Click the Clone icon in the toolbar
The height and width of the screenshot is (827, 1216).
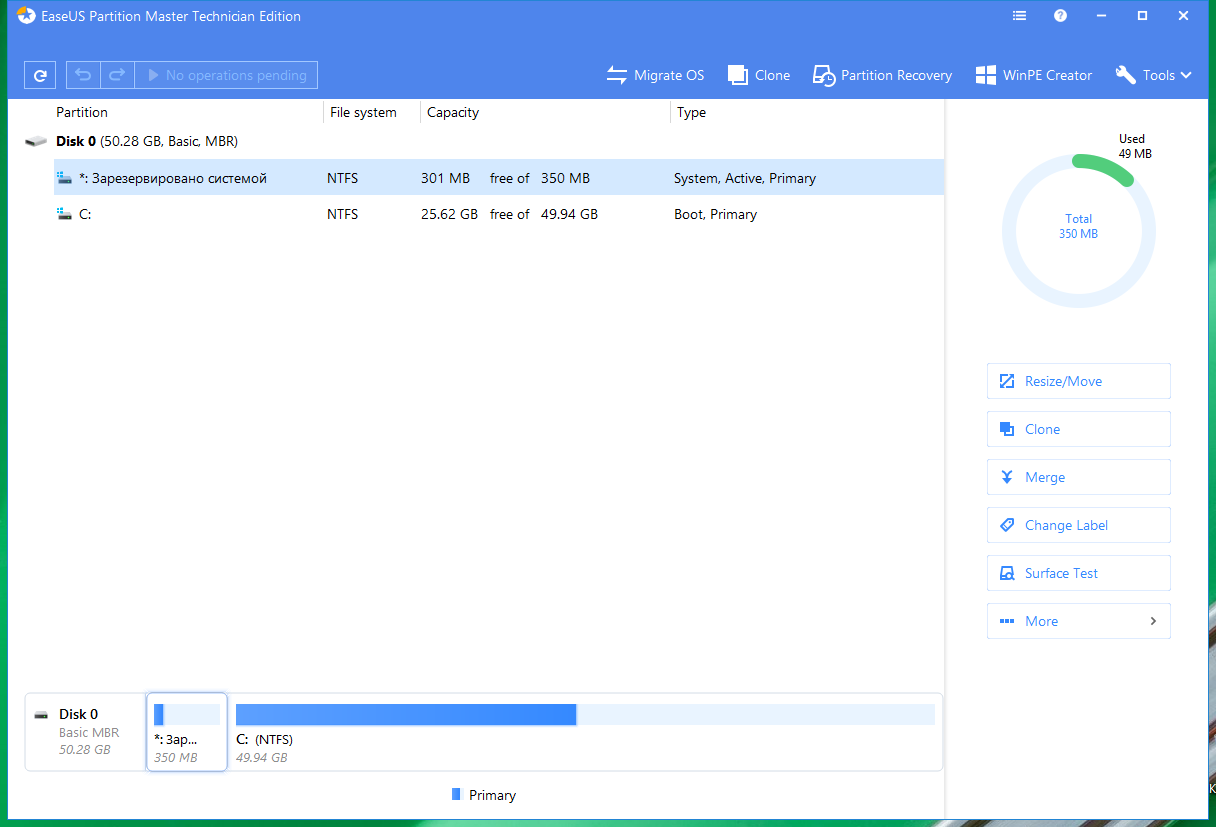click(740, 74)
